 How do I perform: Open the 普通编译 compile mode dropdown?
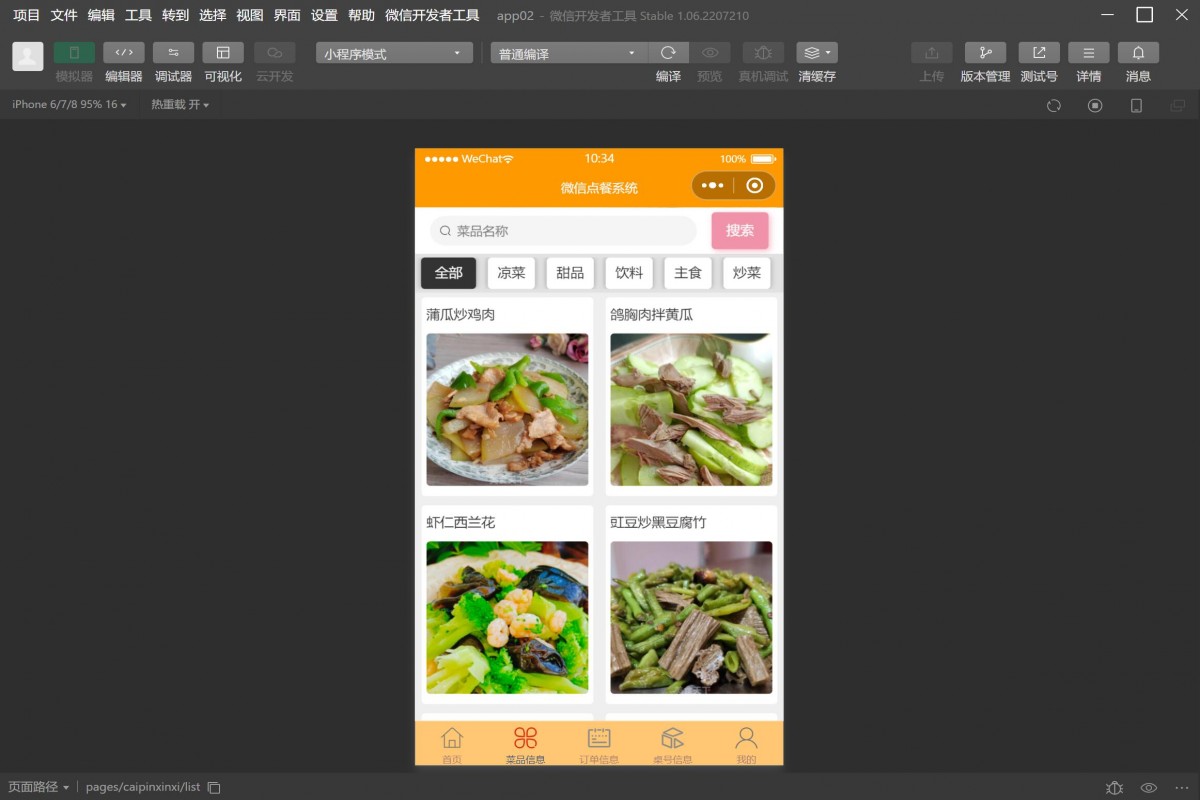[x=568, y=52]
